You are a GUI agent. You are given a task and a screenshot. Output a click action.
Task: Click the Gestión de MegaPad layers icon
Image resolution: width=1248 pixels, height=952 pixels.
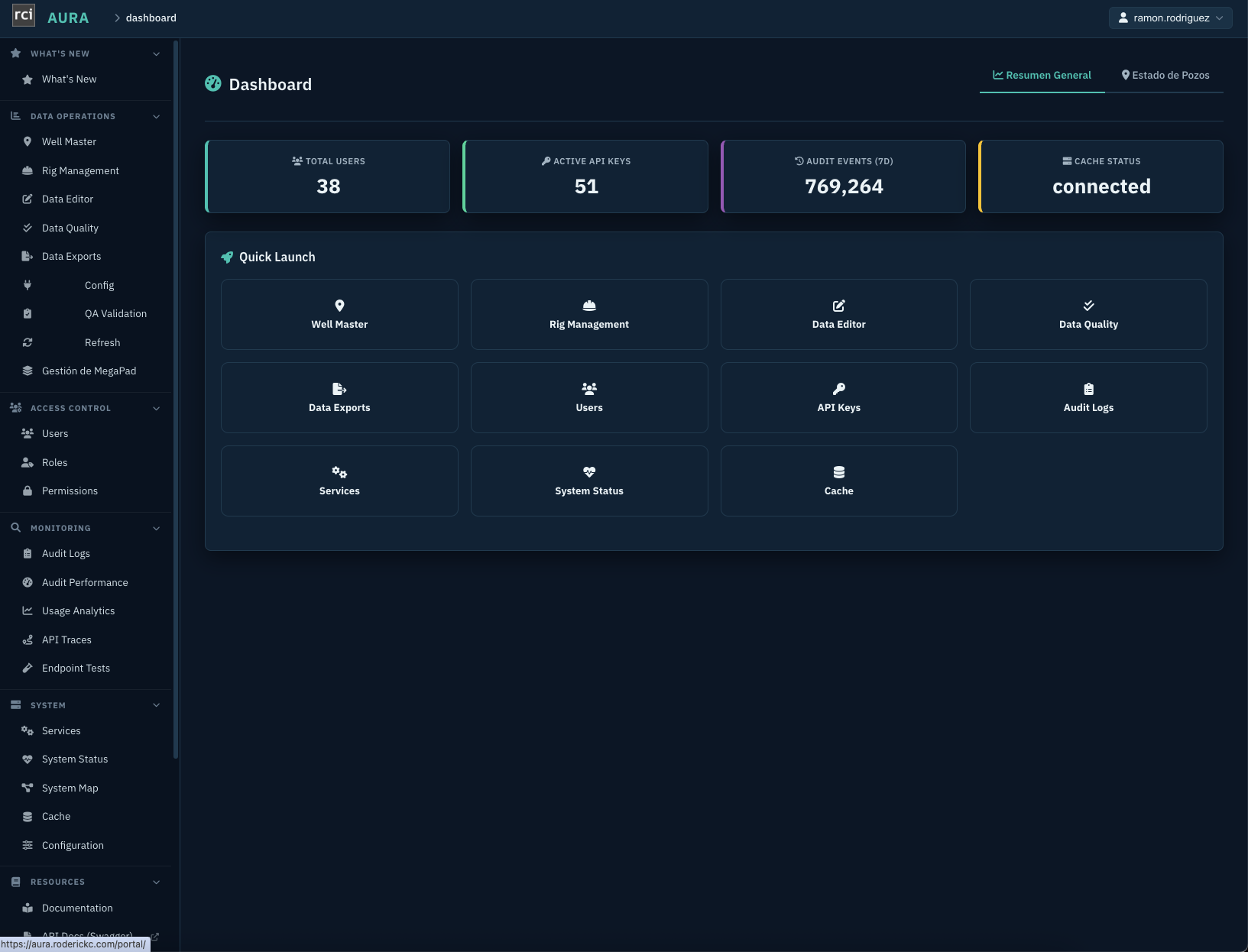[x=28, y=371]
